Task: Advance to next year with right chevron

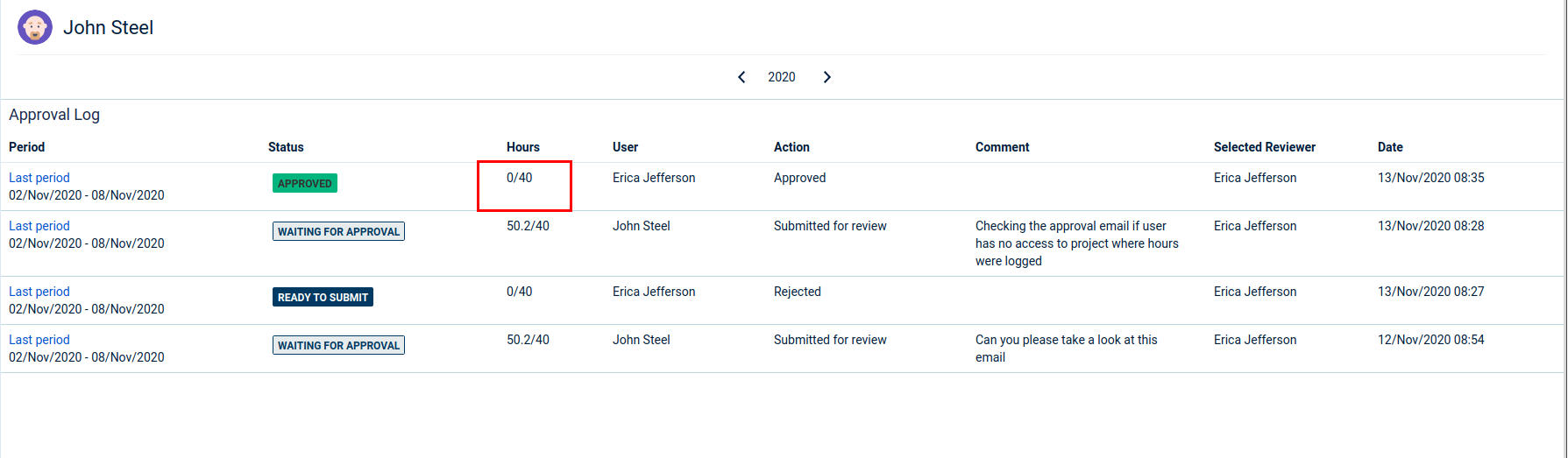Action: [x=827, y=77]
